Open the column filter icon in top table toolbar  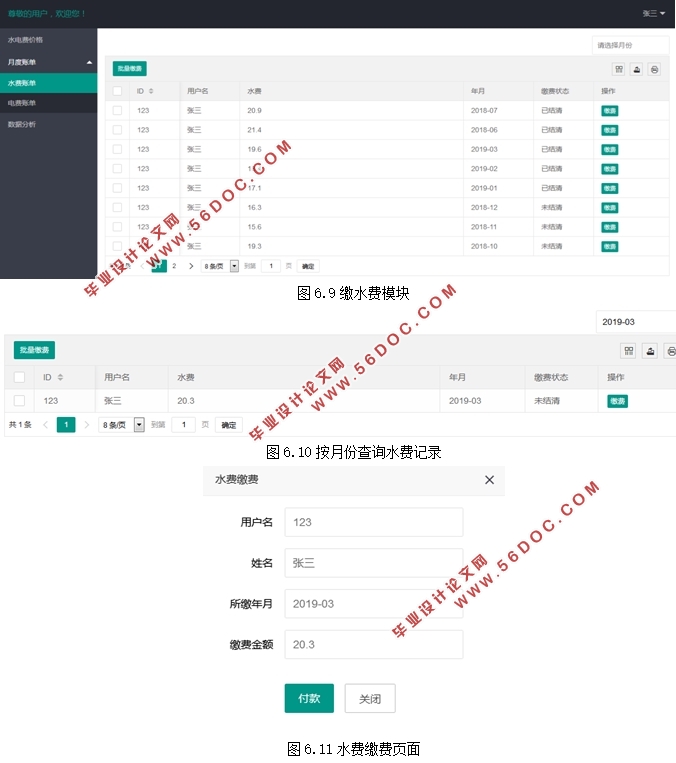click(619, 69)
